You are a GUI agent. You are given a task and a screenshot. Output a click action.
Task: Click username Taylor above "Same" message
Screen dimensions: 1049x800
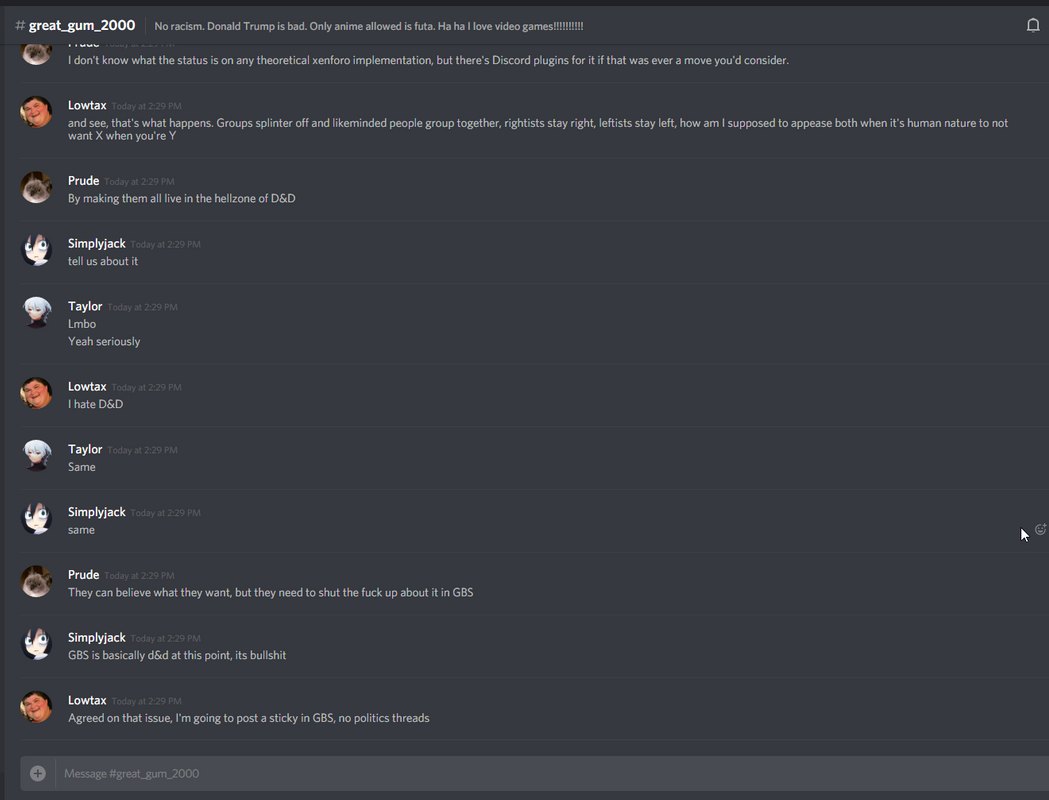pos(85,449)
